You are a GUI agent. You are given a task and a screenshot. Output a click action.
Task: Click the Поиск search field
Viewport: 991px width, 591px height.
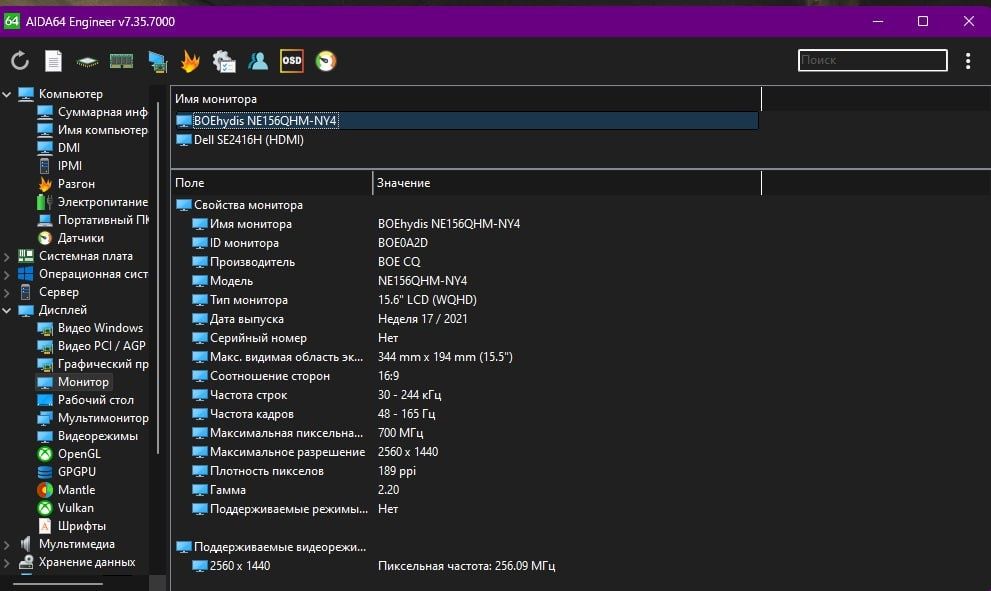click(x=872, y=60)
